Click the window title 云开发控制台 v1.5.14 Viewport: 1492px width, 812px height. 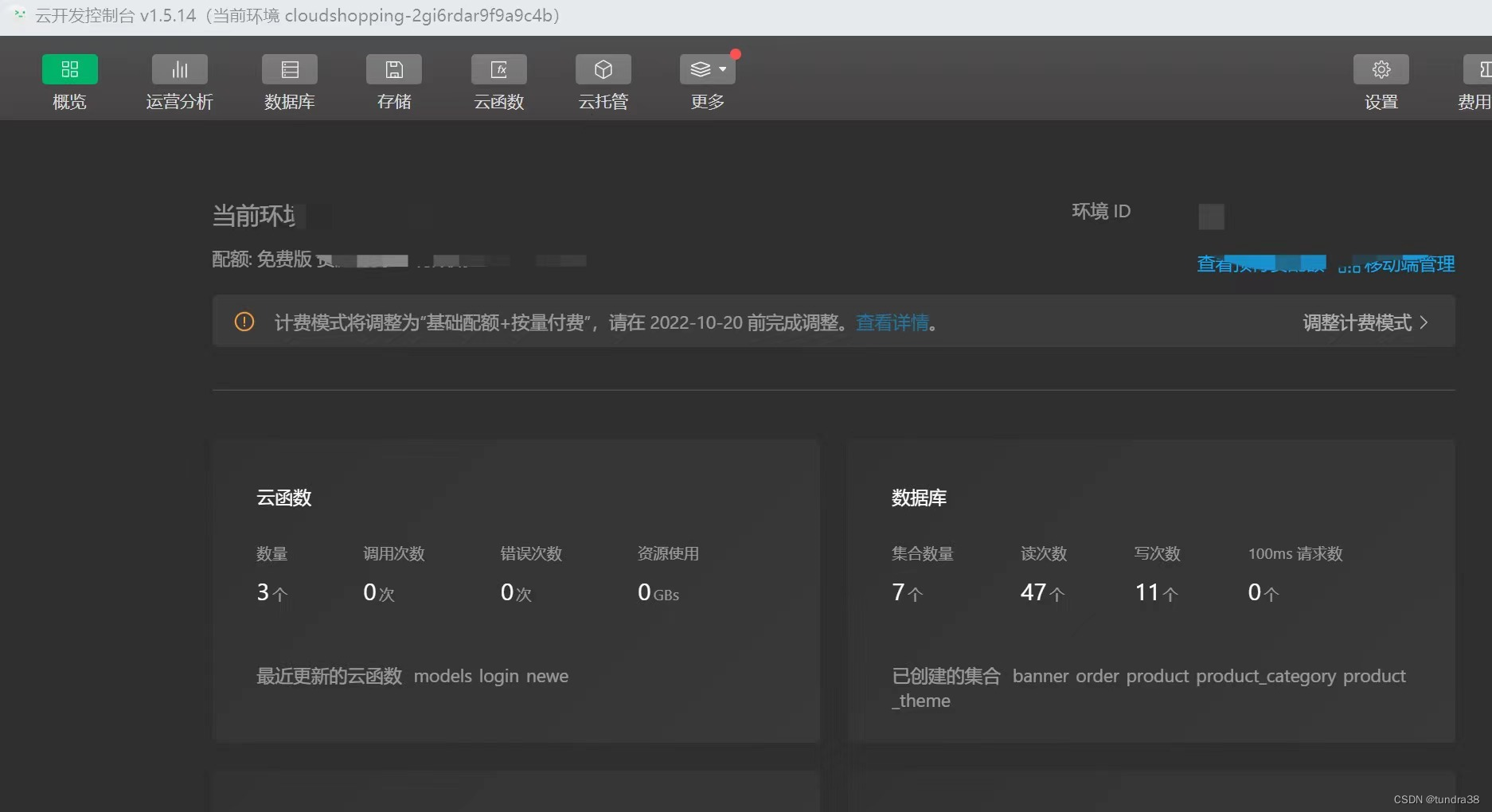115,16
